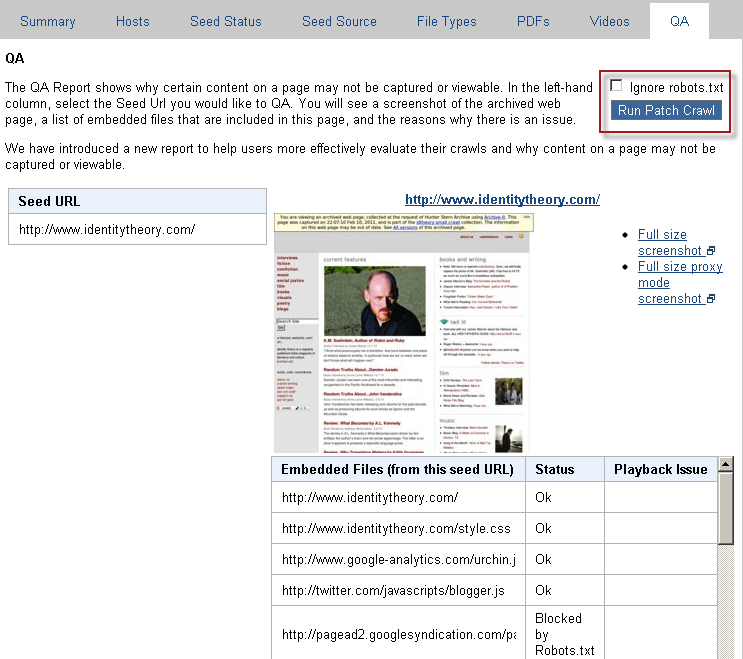The image size is (743, 659).
Task: Select the identitytheory.com seed URL in left column
Action: [107, 230]
